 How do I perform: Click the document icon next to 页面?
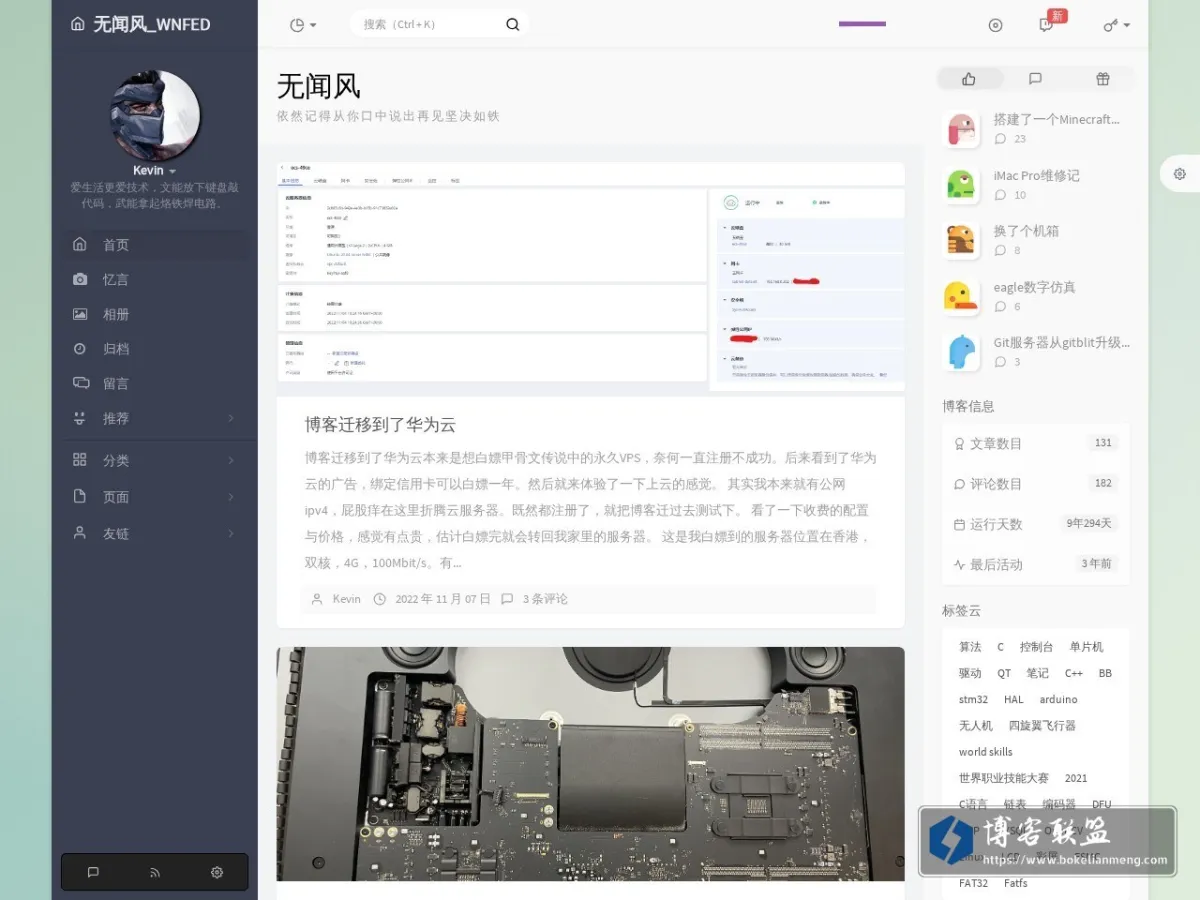pyautogui.click(x=80, y=496)
